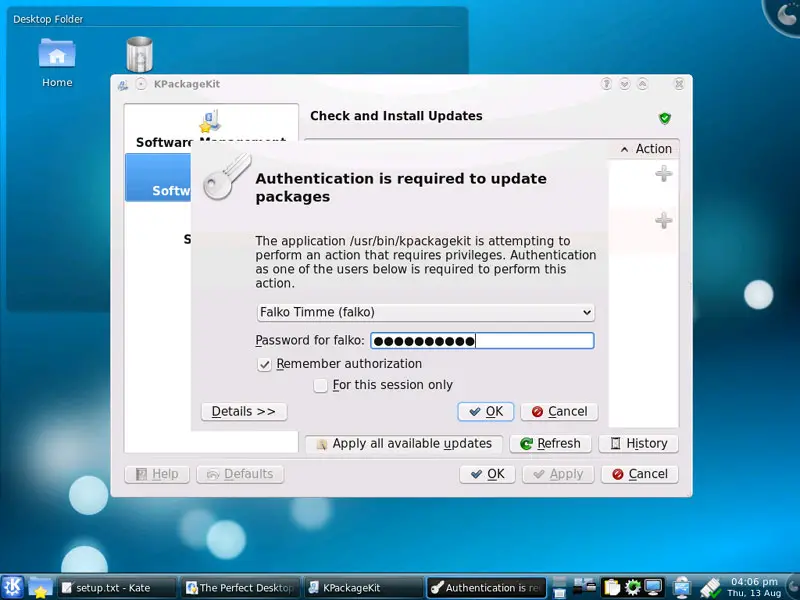The image size is (800, 600).
Task: Click the titlebar help question-mark button
Action: pyautogui.click(x=606, y=84)
